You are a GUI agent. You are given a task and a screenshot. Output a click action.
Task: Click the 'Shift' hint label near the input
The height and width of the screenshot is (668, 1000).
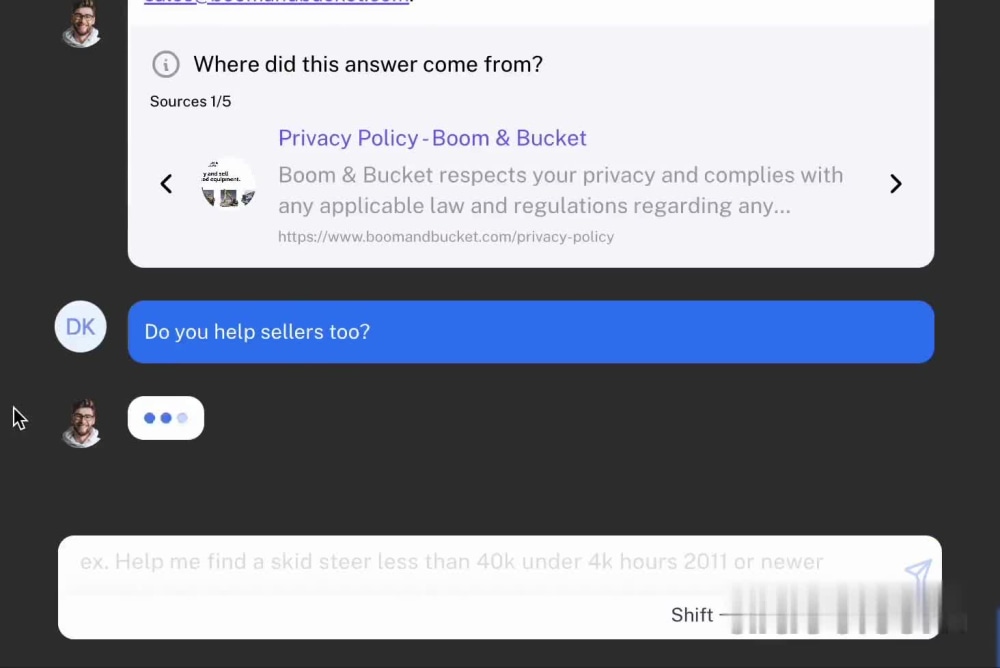coord(692,615)
